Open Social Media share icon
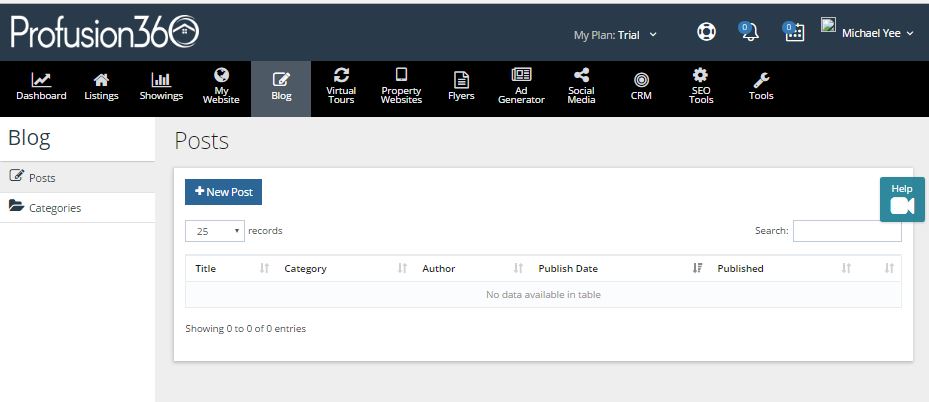This screenshot has height=402, width=929. tap(582, 75)
